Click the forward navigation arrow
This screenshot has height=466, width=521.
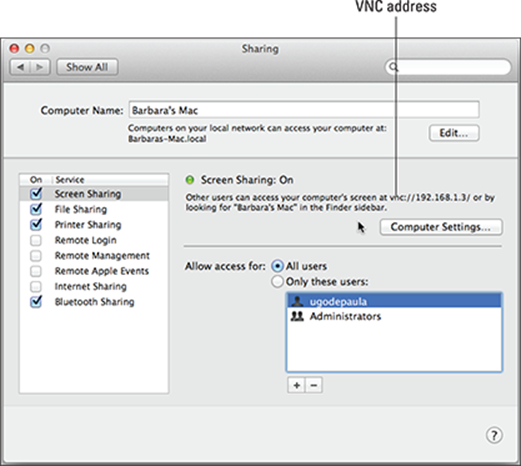pyautogui.click(x=40, y=67)
